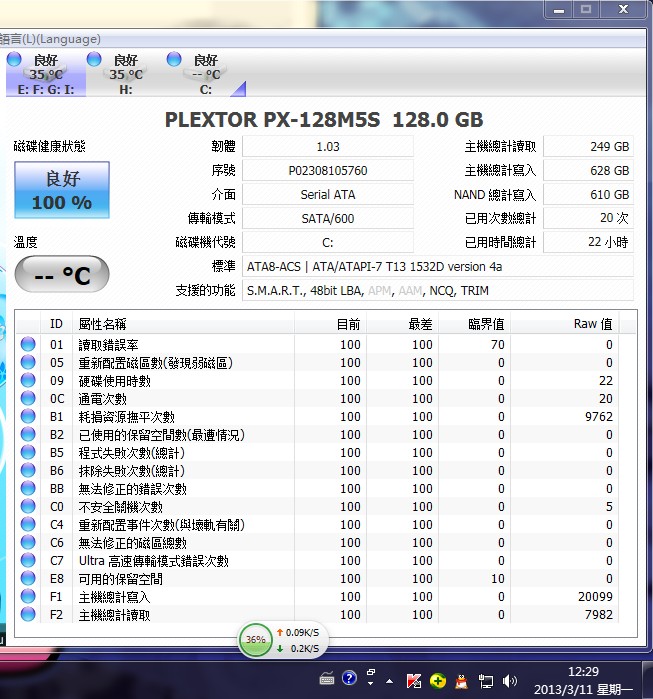Select the 可用的保留空間 attribute row

pos(318,579)
